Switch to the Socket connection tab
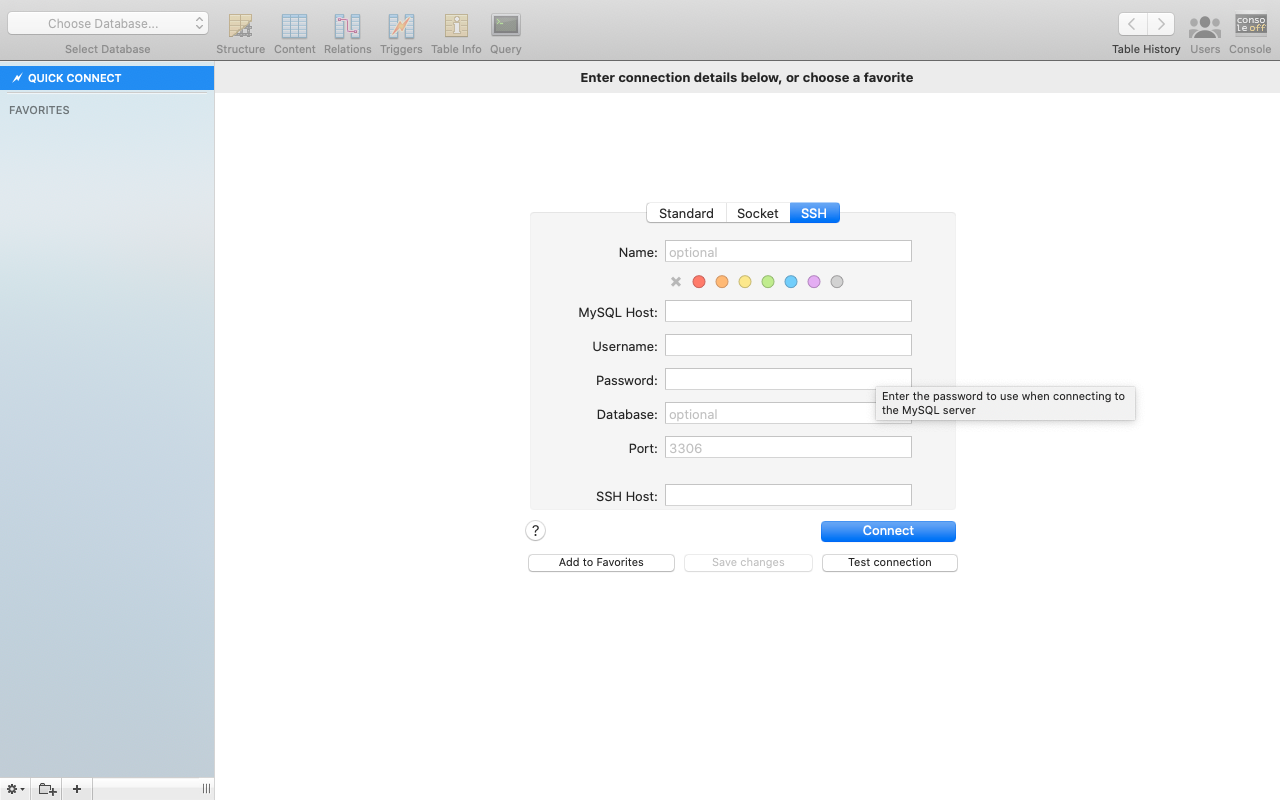This screenshot has height=800, width=1280. 757,212
